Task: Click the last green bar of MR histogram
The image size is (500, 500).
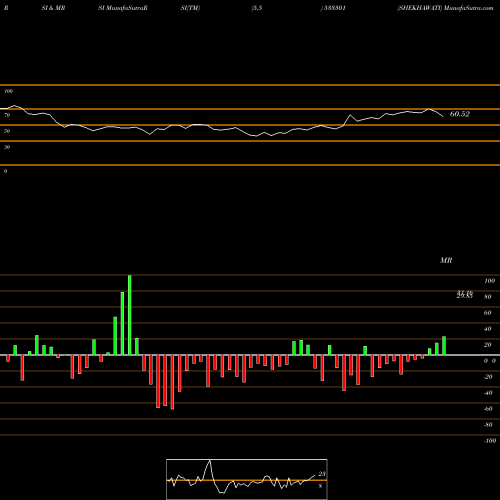Action: click(444, 346)
